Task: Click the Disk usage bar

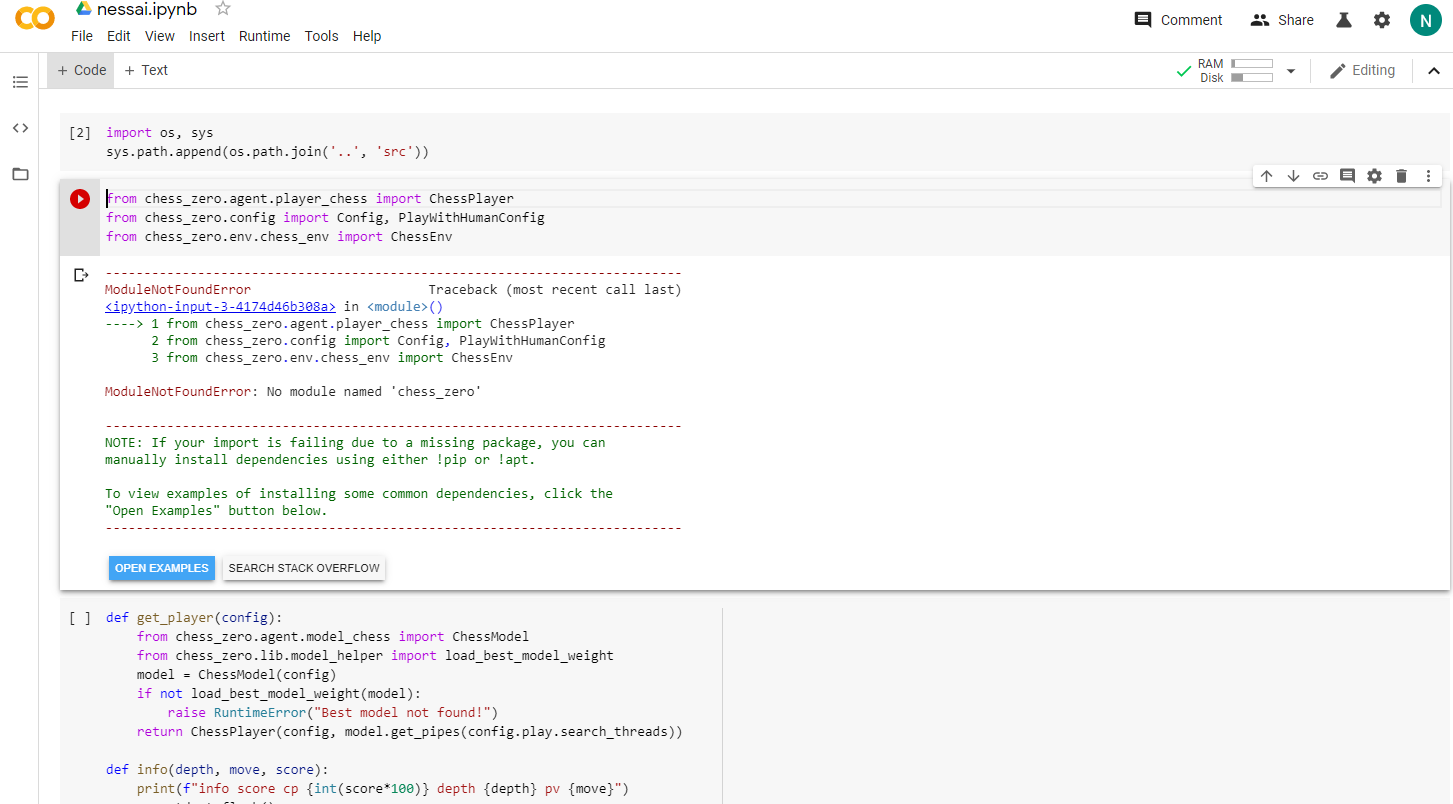Action: 1252,78
